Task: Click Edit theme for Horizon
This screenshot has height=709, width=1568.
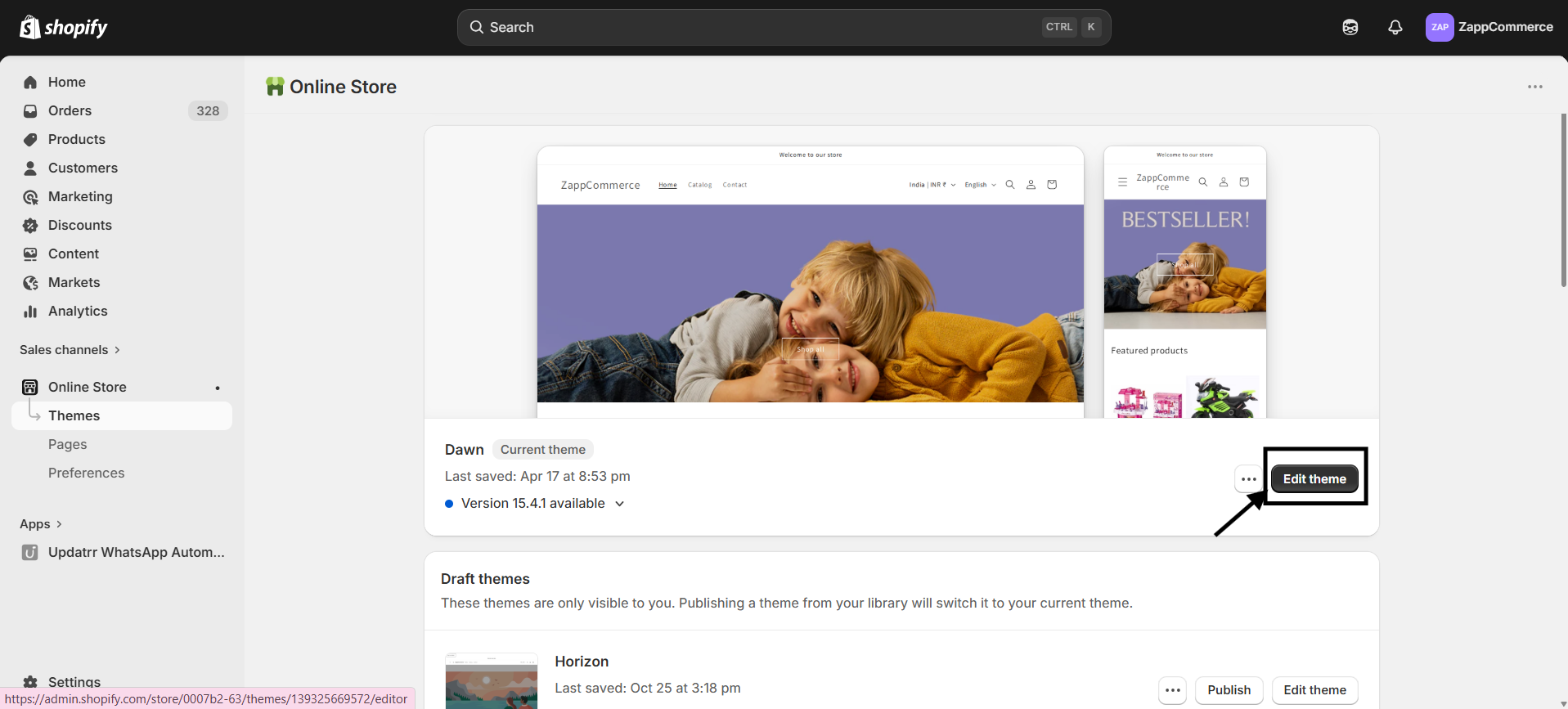Action: click(x=1314, y=690)
